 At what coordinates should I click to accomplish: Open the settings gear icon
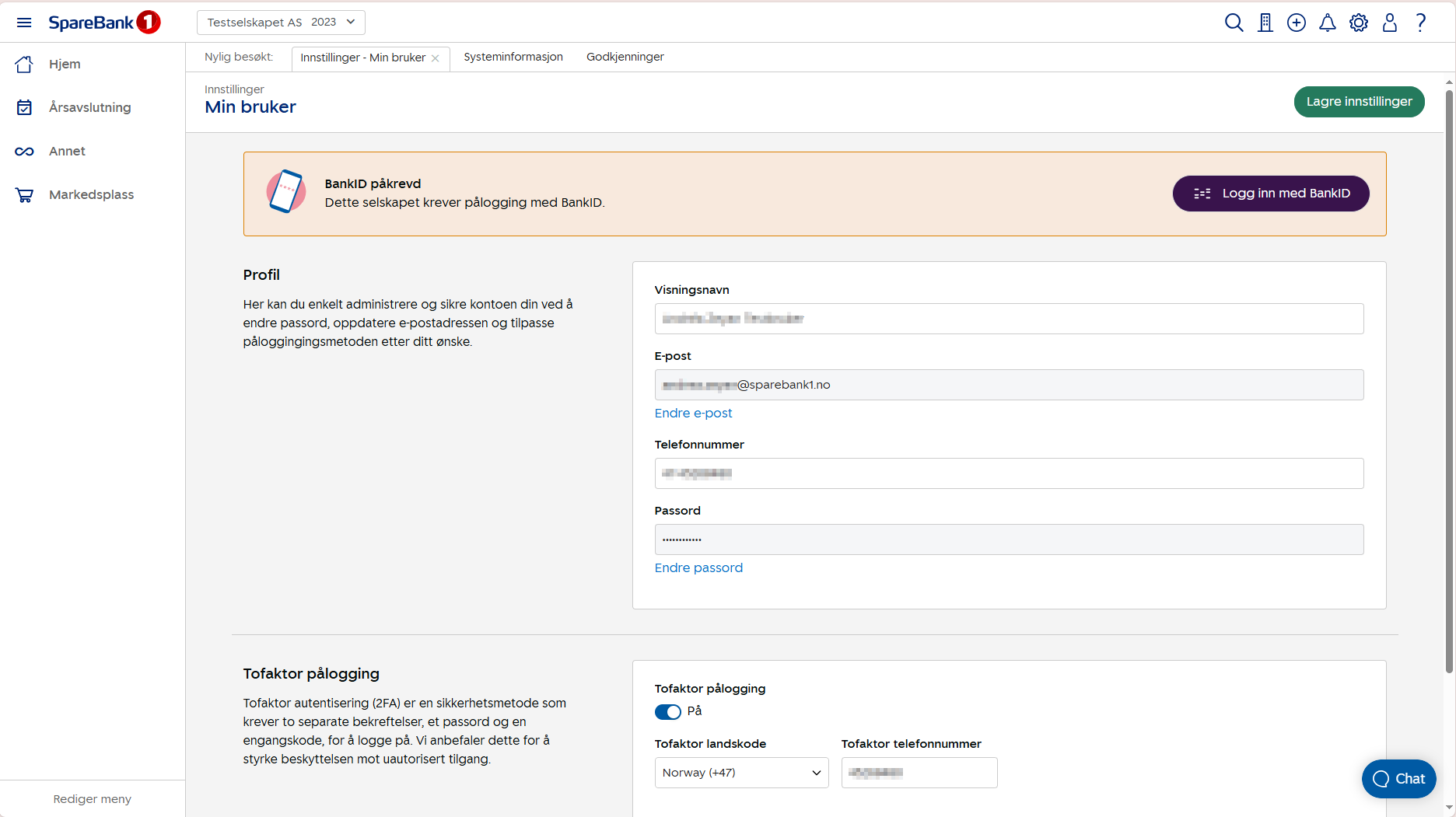[x=1359, y=23]
